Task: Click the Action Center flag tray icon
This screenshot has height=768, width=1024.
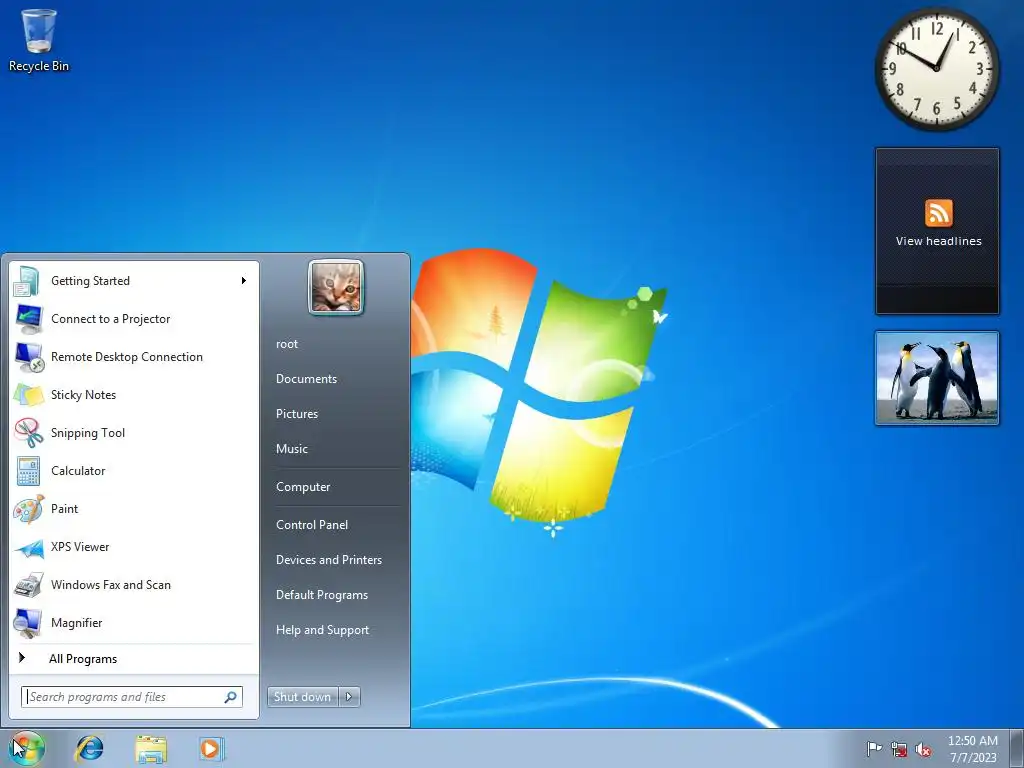Action: tap(874, 748)
